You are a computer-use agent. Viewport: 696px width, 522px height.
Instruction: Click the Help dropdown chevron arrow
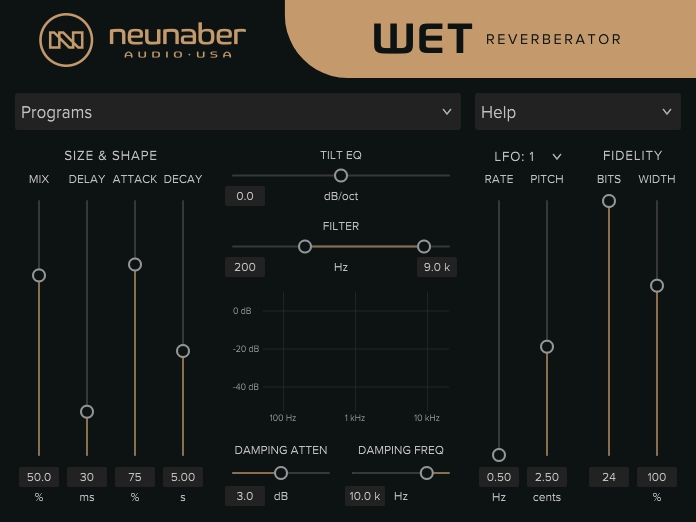[x=667, y=112]
